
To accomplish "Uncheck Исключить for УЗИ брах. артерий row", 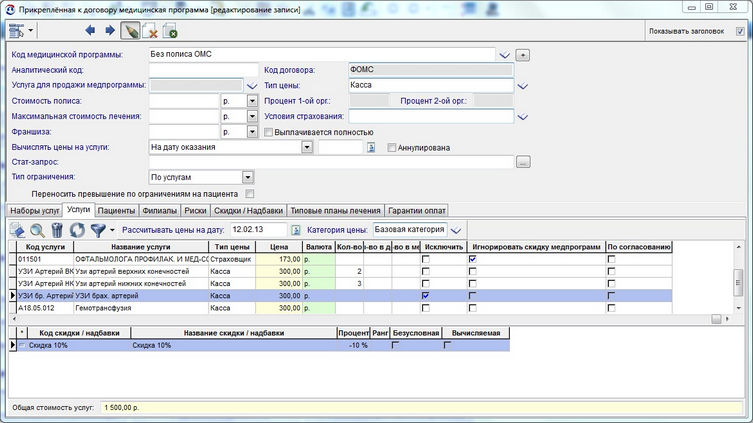I will [x=425, y=296].
